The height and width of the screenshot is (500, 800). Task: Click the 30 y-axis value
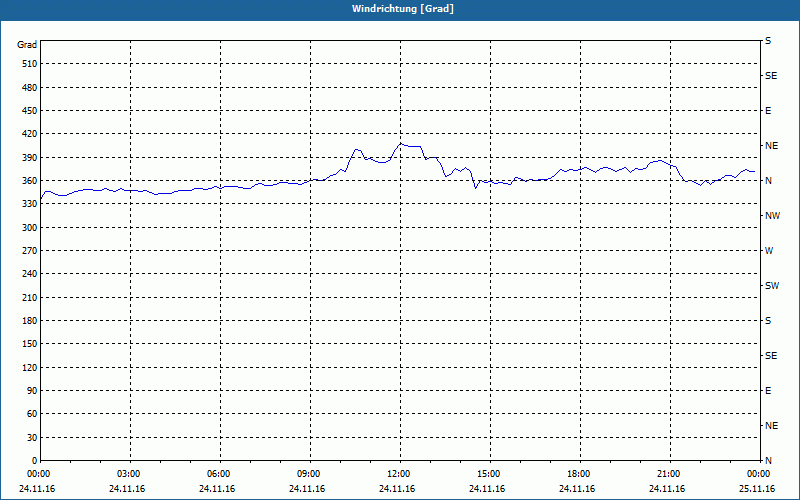coord(32,437)
